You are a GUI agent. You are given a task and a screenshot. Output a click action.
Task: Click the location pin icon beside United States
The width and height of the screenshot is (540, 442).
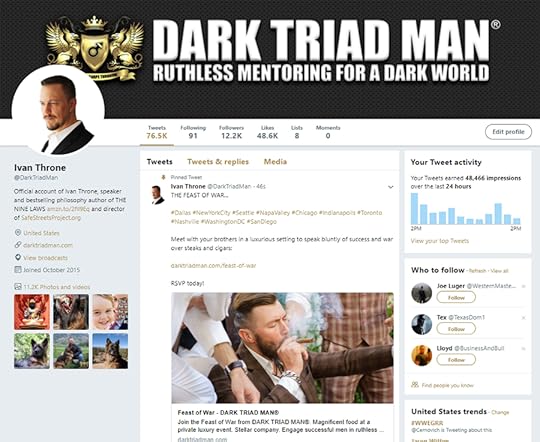(18, 233)
